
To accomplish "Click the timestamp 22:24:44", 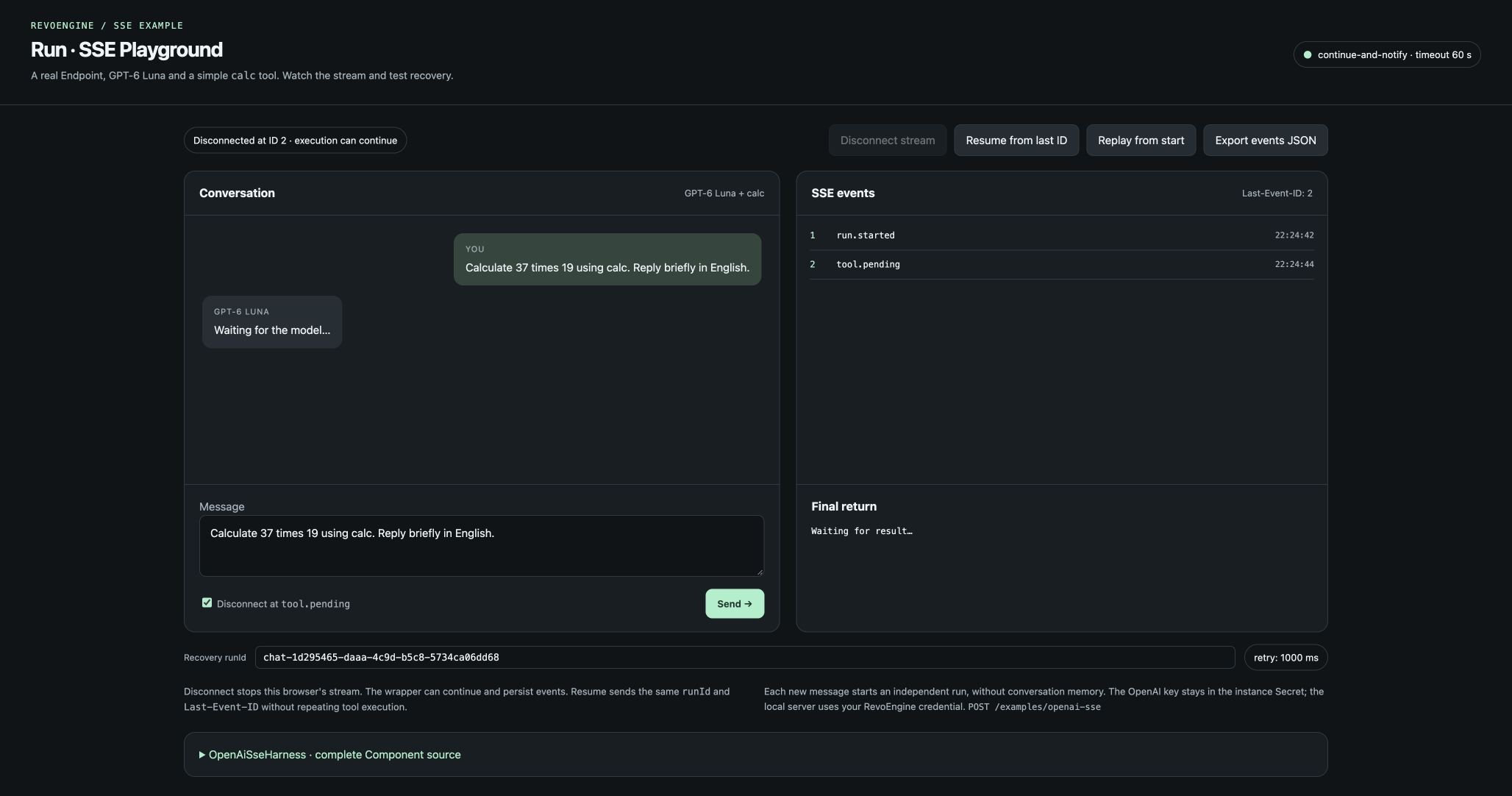I will pyautogui.click(x=1294, y=265).
